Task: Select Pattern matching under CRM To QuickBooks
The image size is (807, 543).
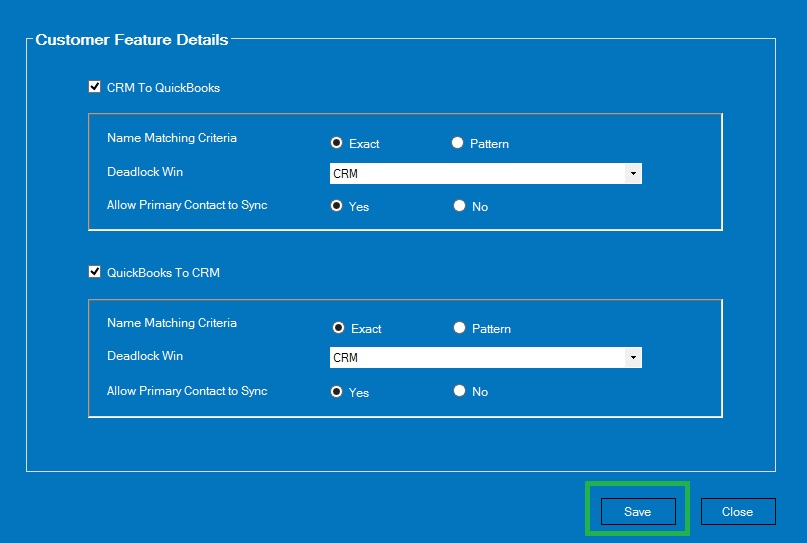Action: click(x=458, y=143)
